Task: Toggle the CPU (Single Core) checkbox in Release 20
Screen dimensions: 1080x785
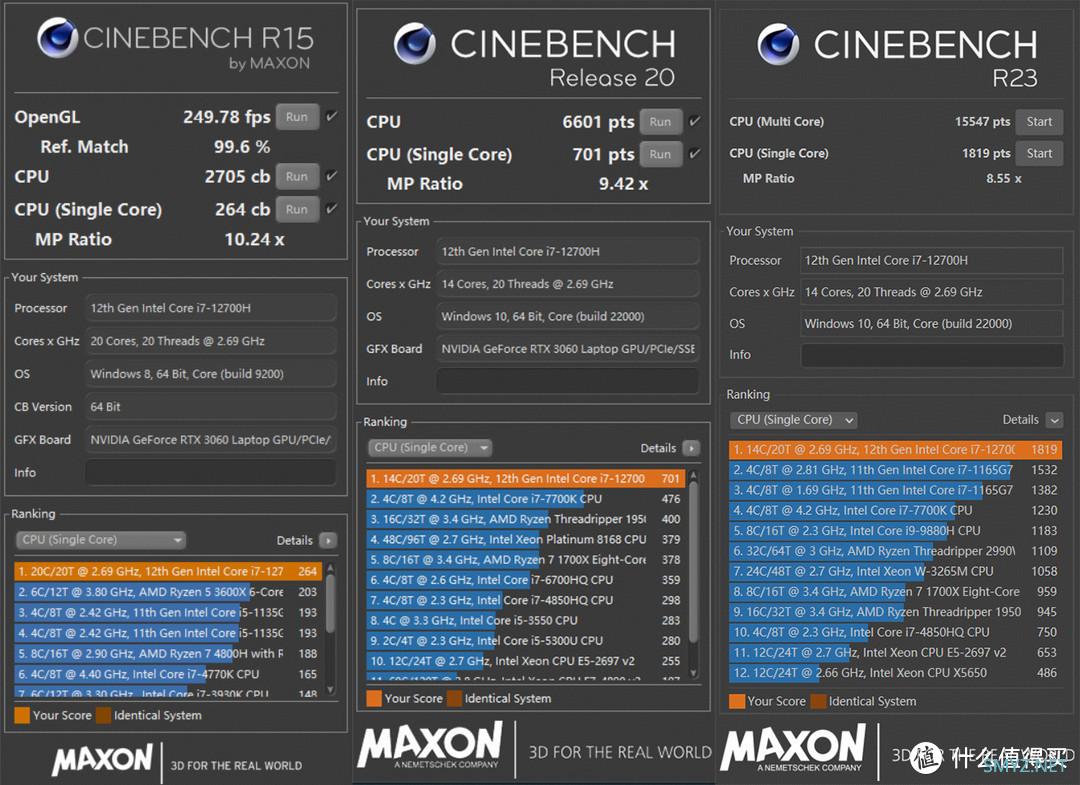Action: click(694, 154)
